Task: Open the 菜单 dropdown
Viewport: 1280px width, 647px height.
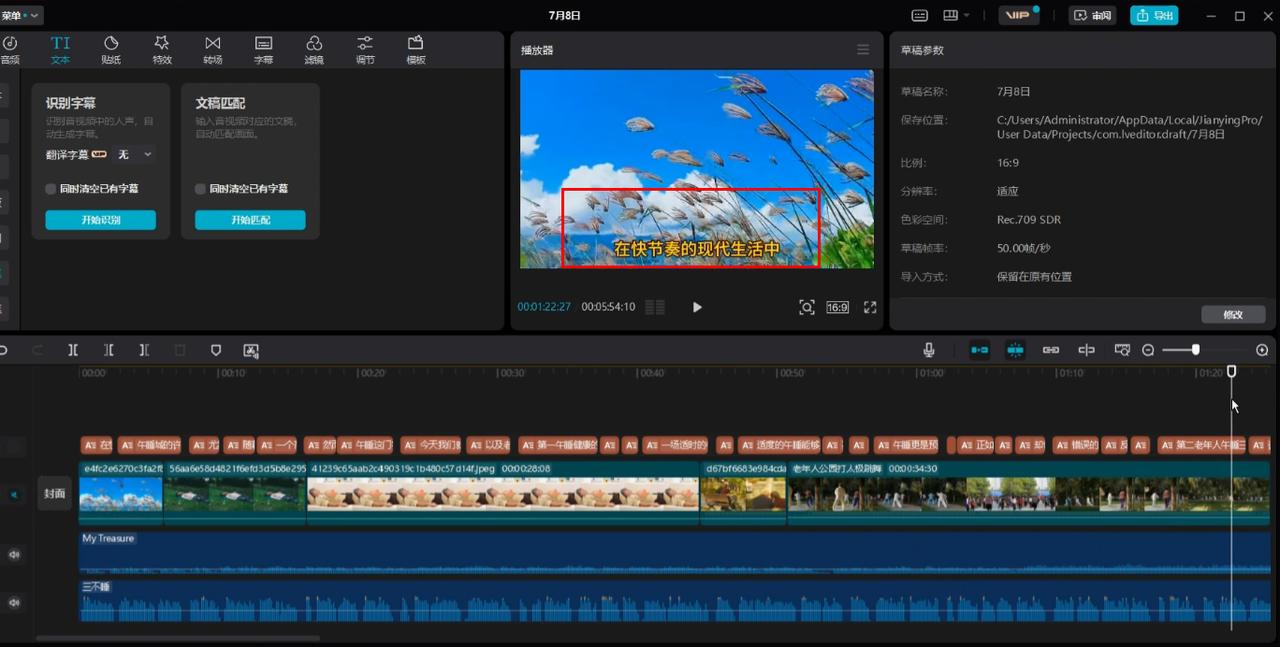Action: (21, 15)
